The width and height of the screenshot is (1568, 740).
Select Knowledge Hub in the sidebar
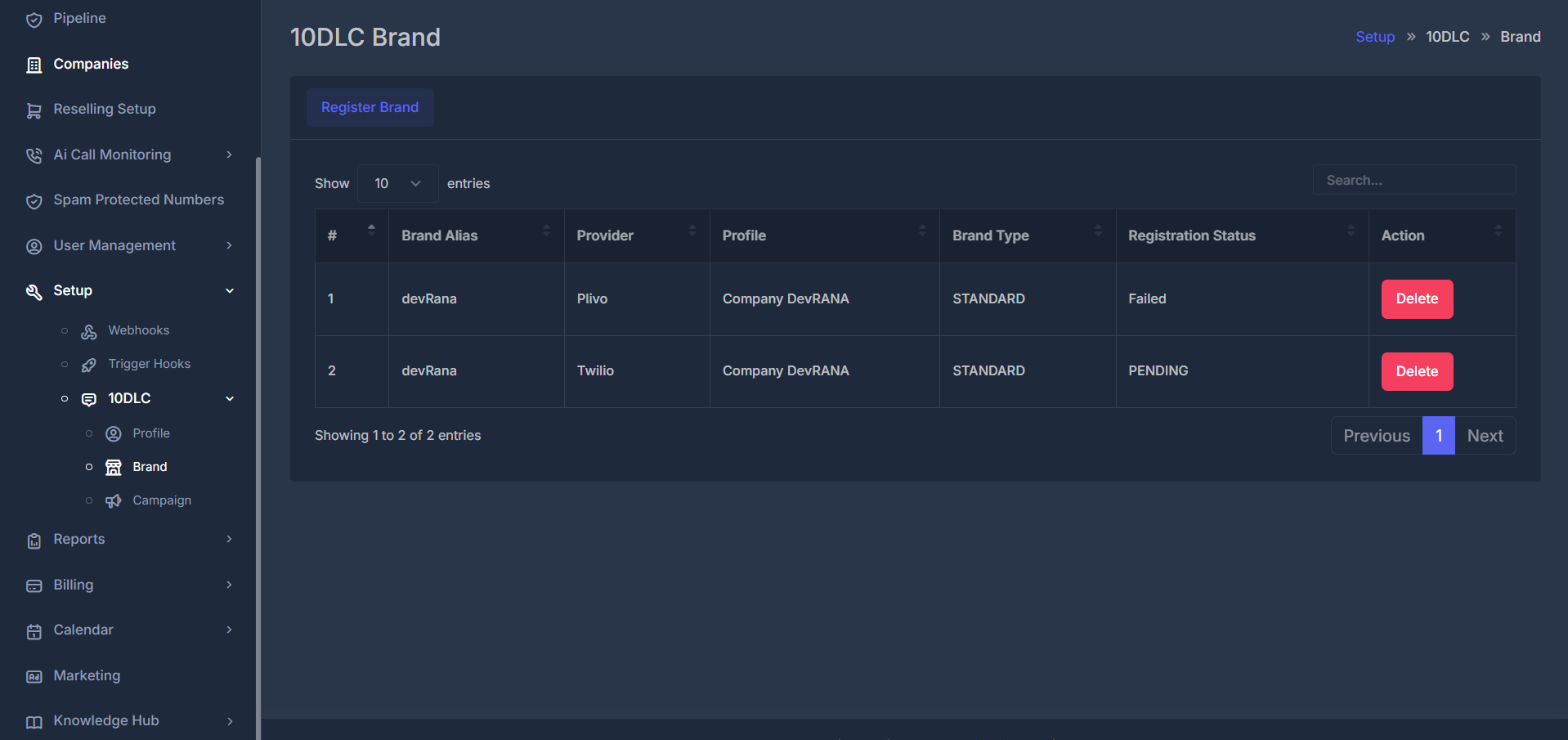(105, 720)
